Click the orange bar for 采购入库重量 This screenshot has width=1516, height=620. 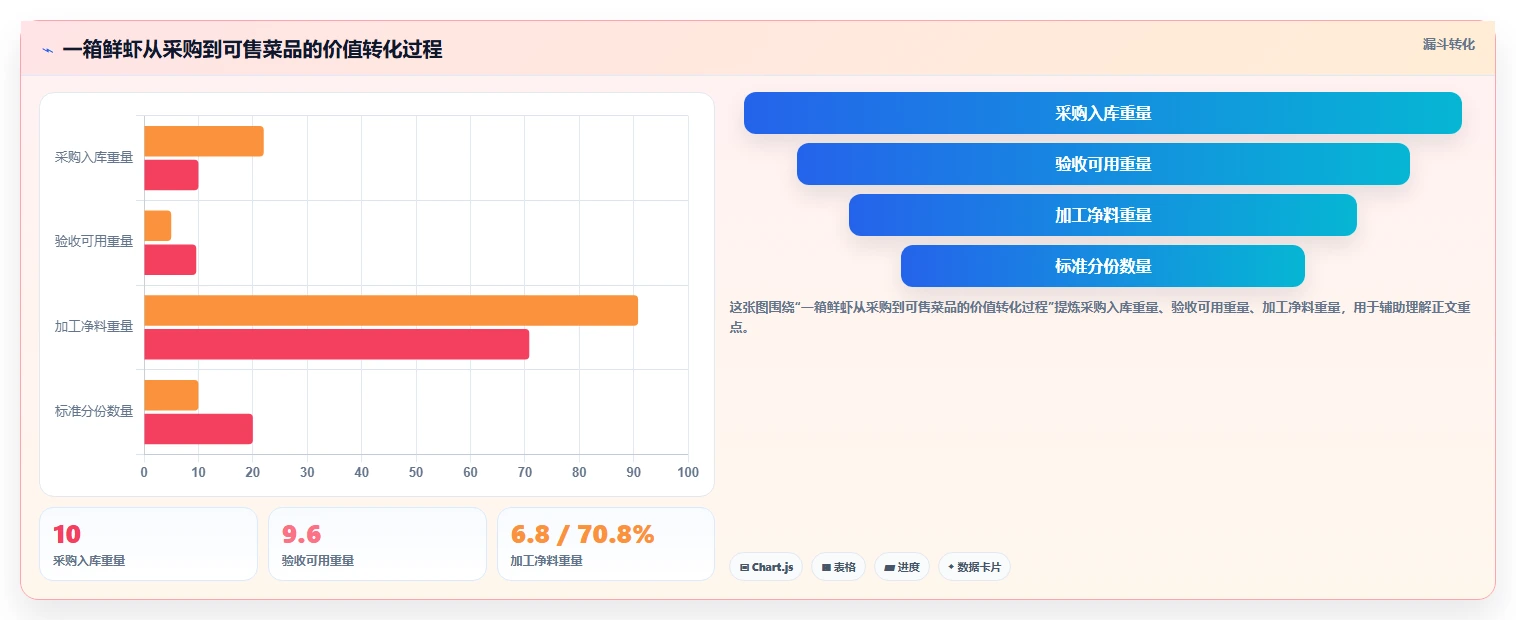tap(204, 141)
